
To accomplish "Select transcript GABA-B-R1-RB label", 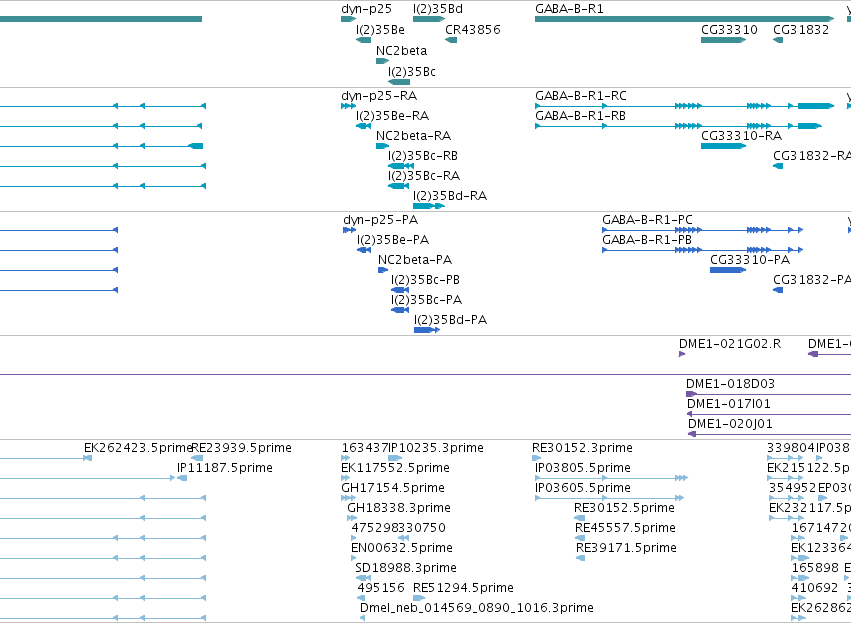I will click(581, 116).
